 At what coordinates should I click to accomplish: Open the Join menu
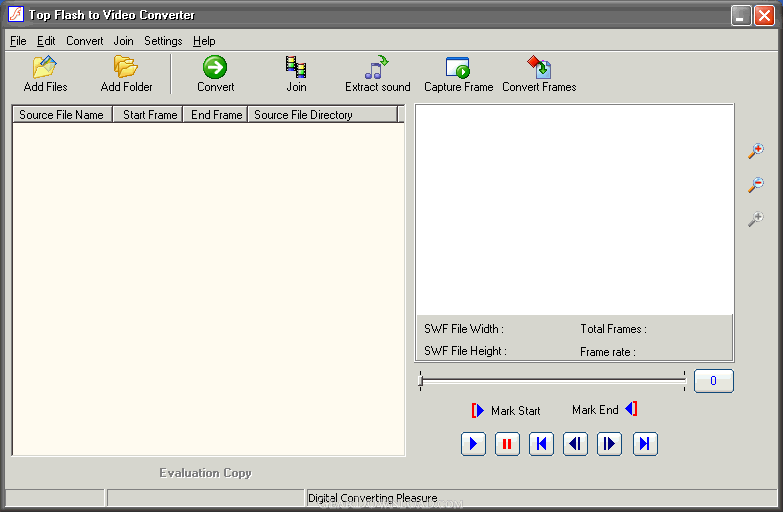pos(123,41)
